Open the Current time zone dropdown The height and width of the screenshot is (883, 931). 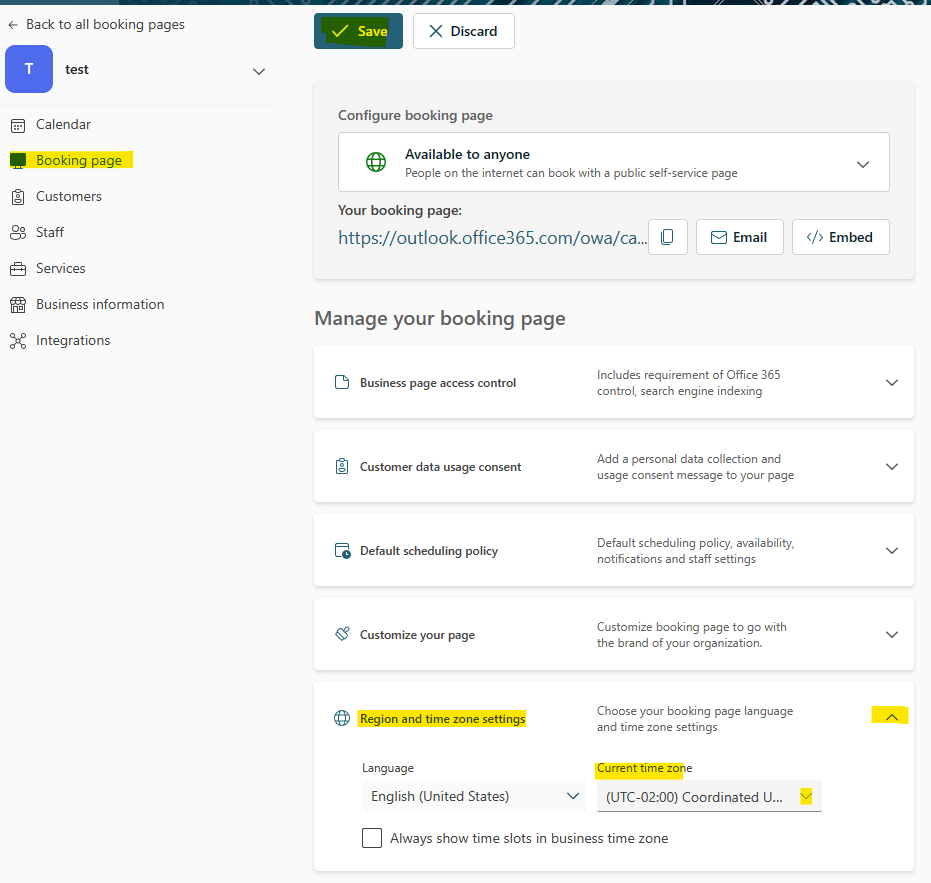[x=709, y=796]
